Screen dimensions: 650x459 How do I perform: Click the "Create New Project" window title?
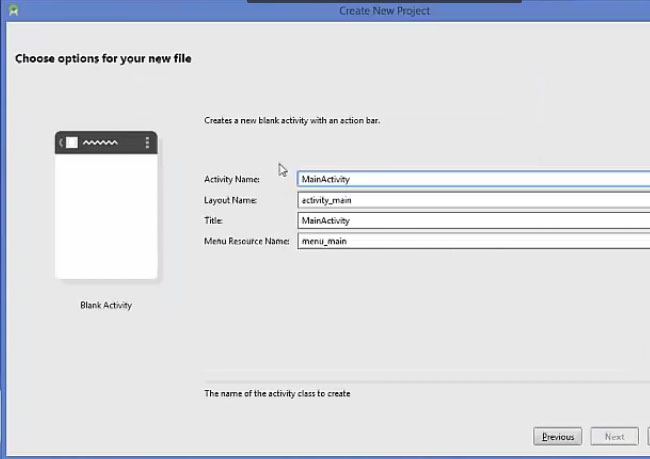pyautogui.click(x=384, y=11)
